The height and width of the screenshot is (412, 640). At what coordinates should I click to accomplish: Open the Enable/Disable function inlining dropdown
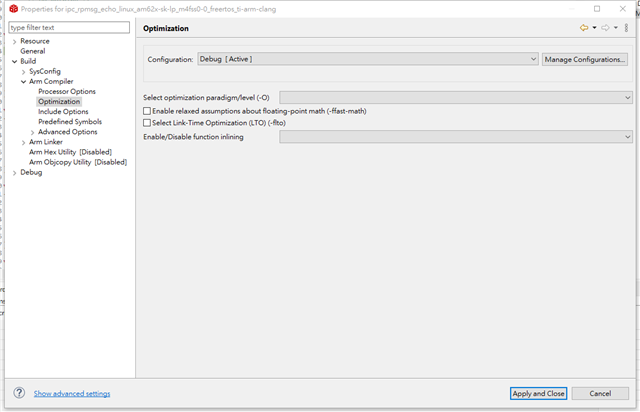pyautogui.click(x=456, y=137)
